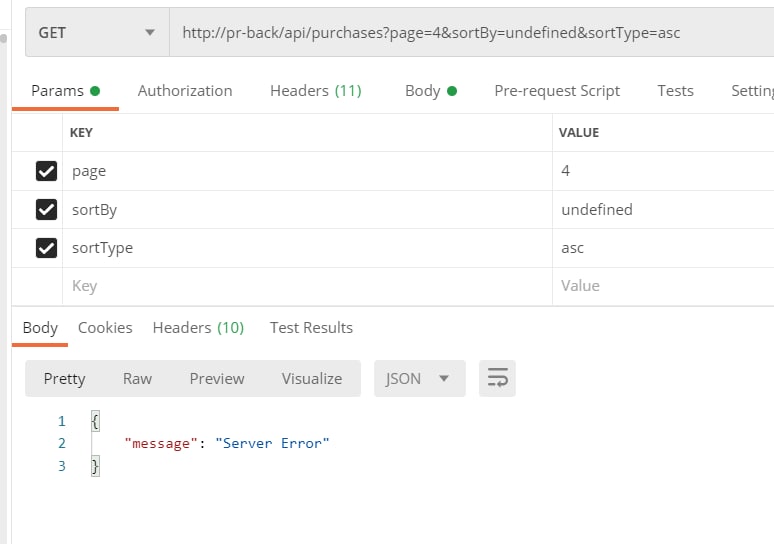Expand the JSON format dropdown
The image size is (774, 544).
419,379
